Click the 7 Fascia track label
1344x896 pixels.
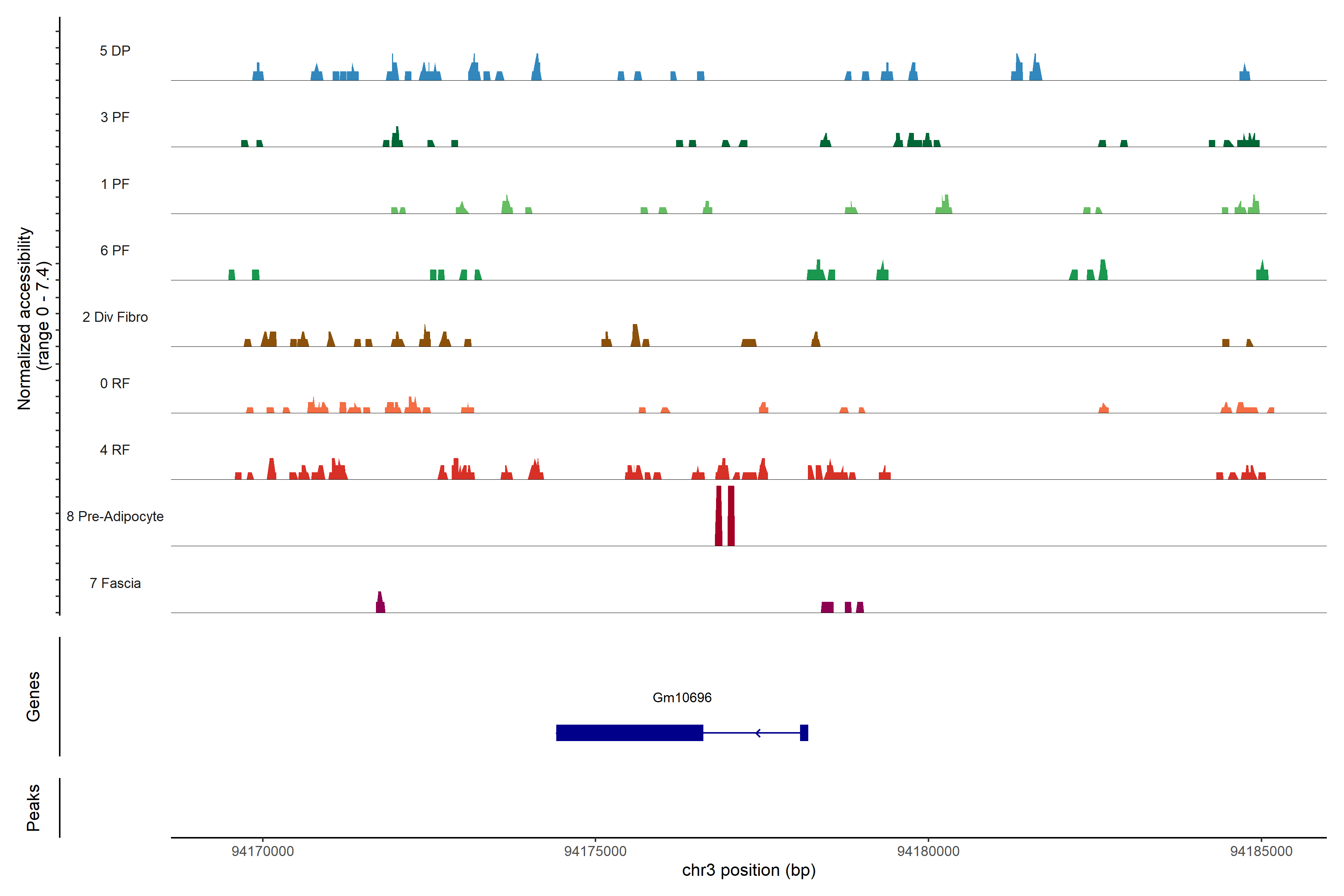115,583
